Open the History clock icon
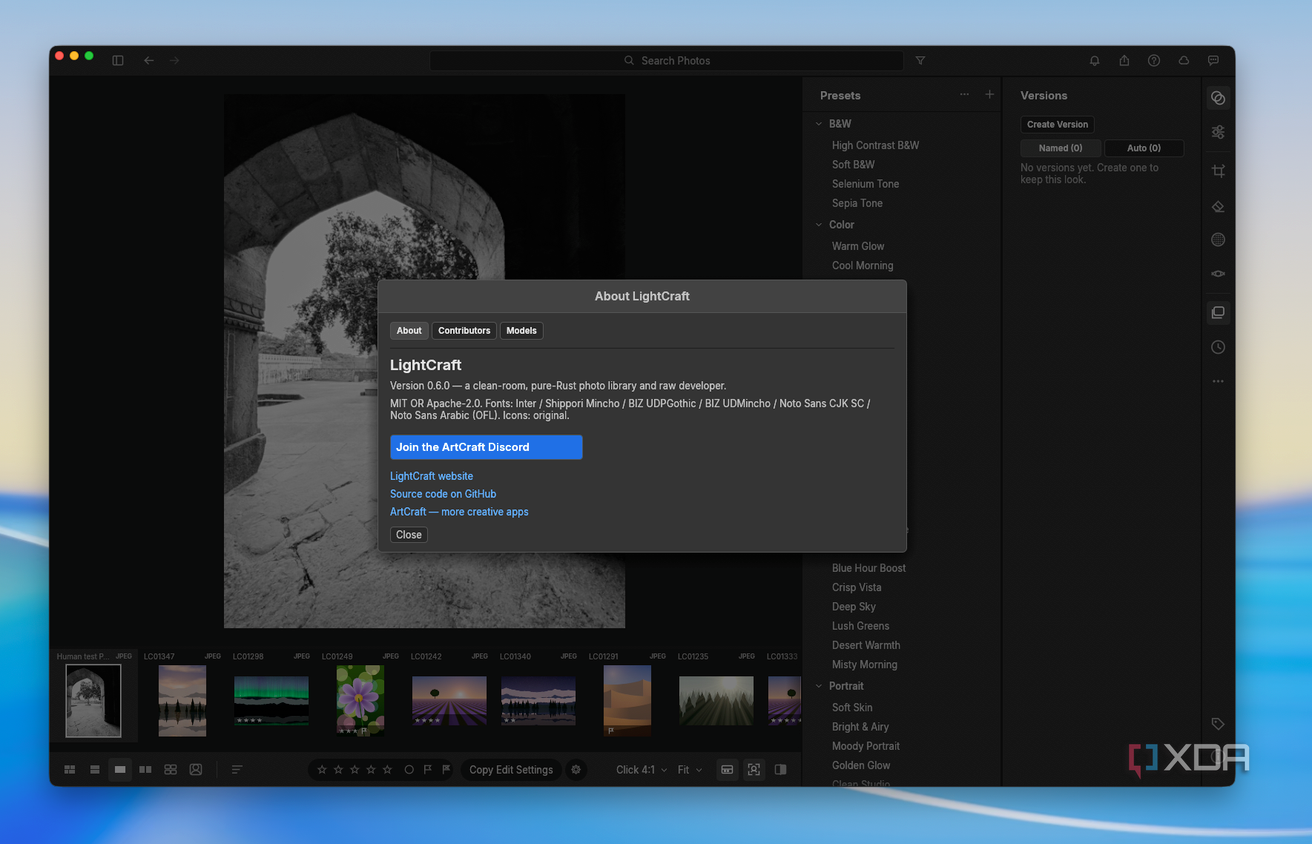 [1218, 348]
